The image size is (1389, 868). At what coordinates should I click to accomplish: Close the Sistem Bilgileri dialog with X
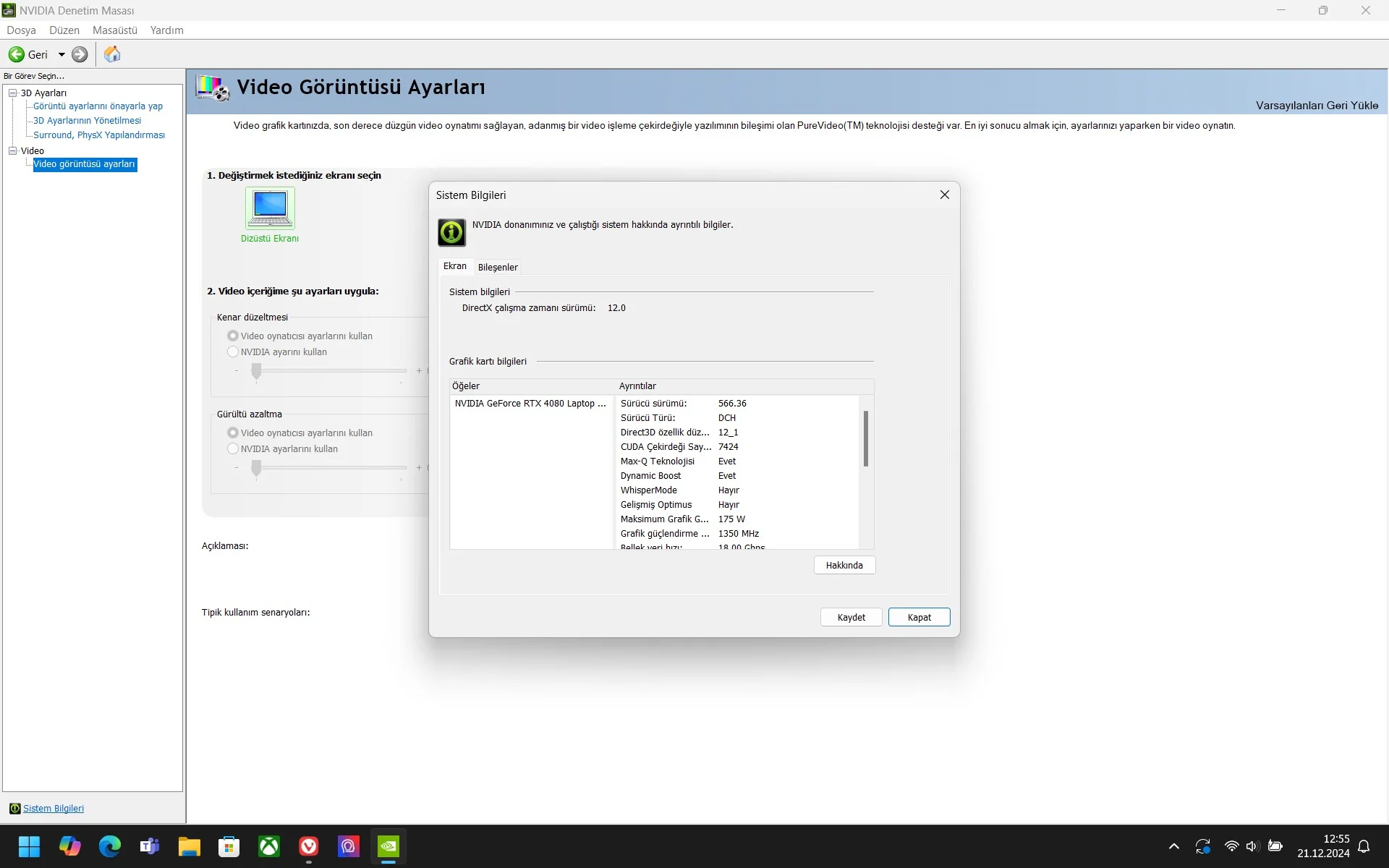(x=944, y=195)
